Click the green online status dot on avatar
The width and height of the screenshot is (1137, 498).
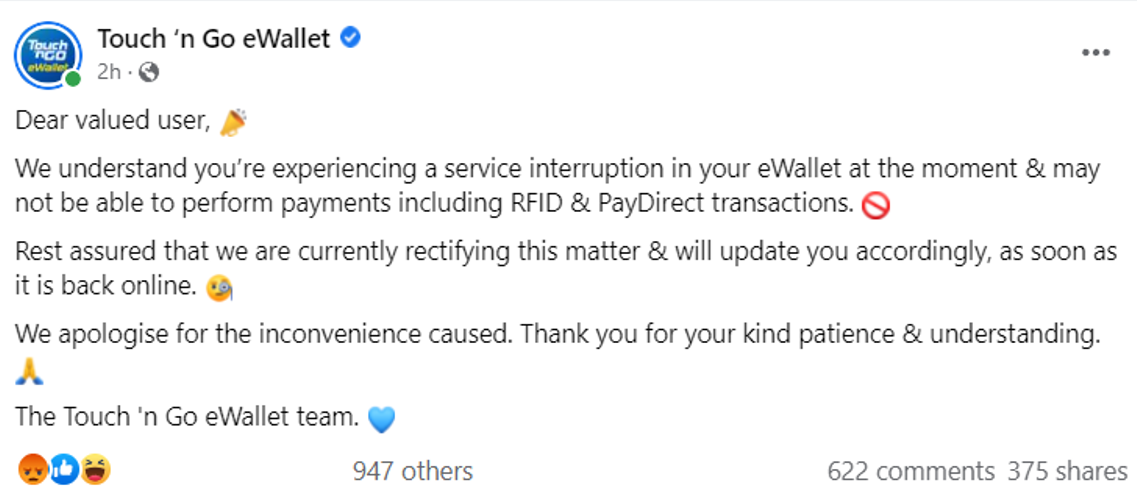coord(73,79)
